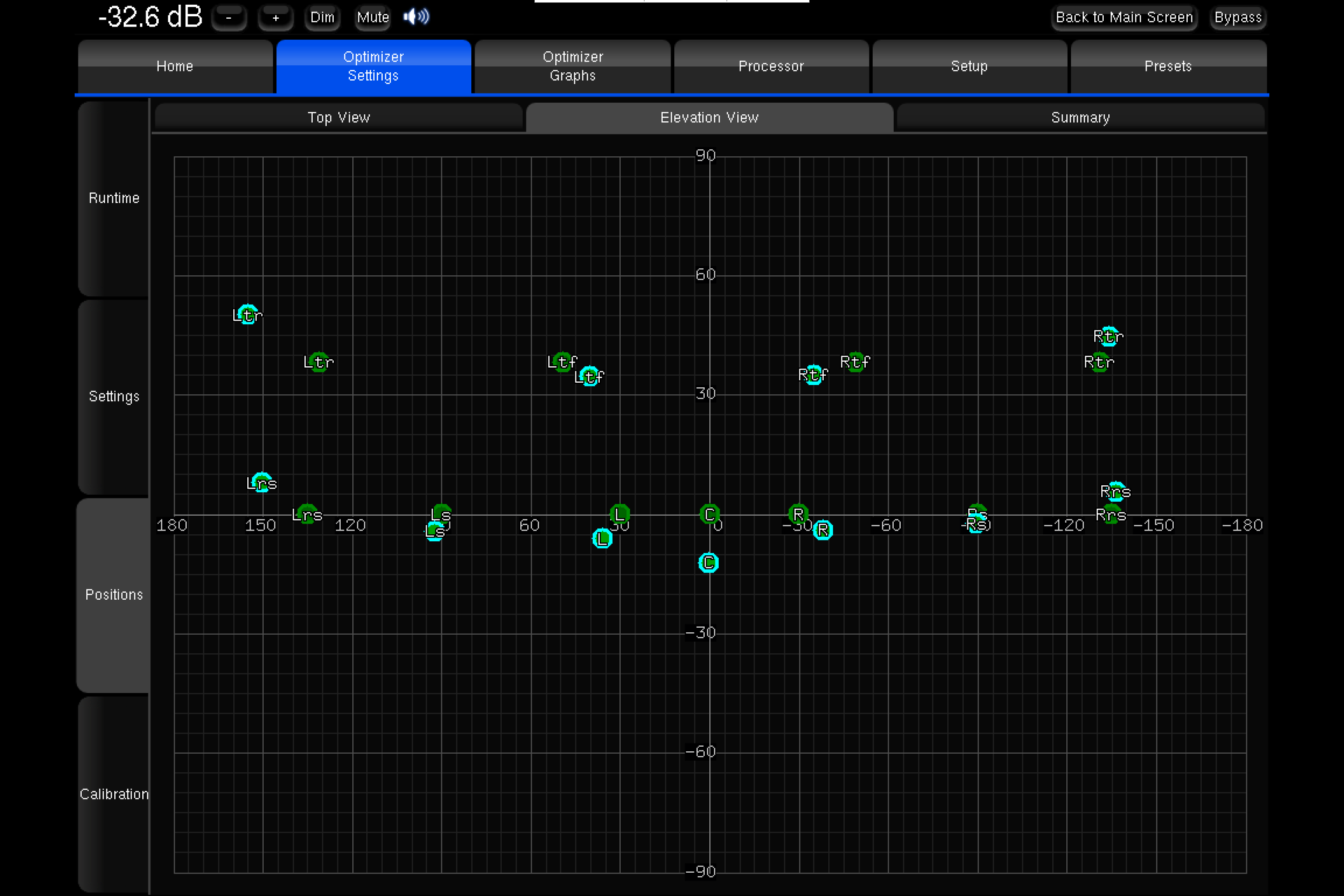Screen dimensions: 1344x896
Task: Click the cyan Lrs speaker marker
Action: pos(262,483)
